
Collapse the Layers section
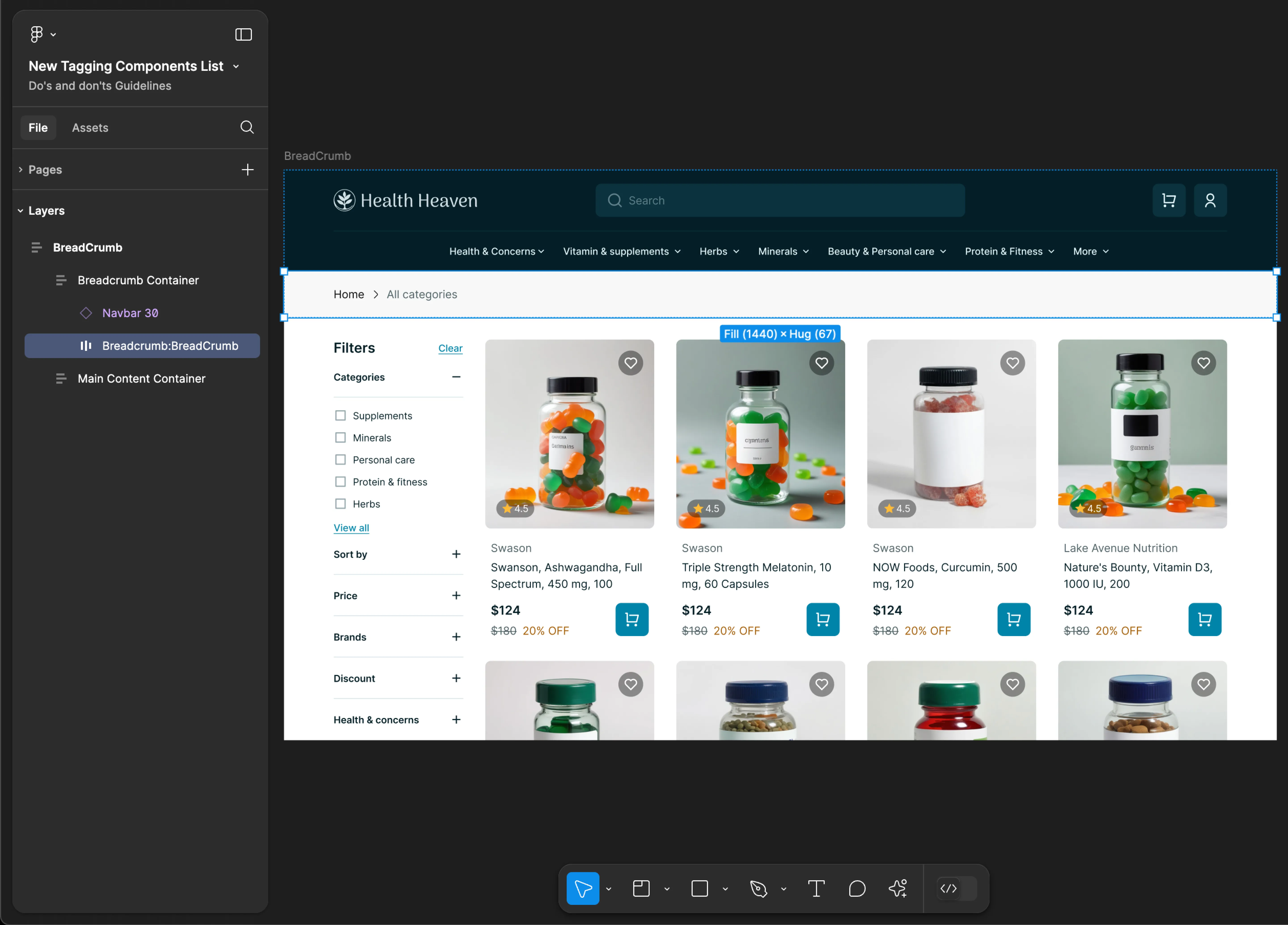point(20,211)
